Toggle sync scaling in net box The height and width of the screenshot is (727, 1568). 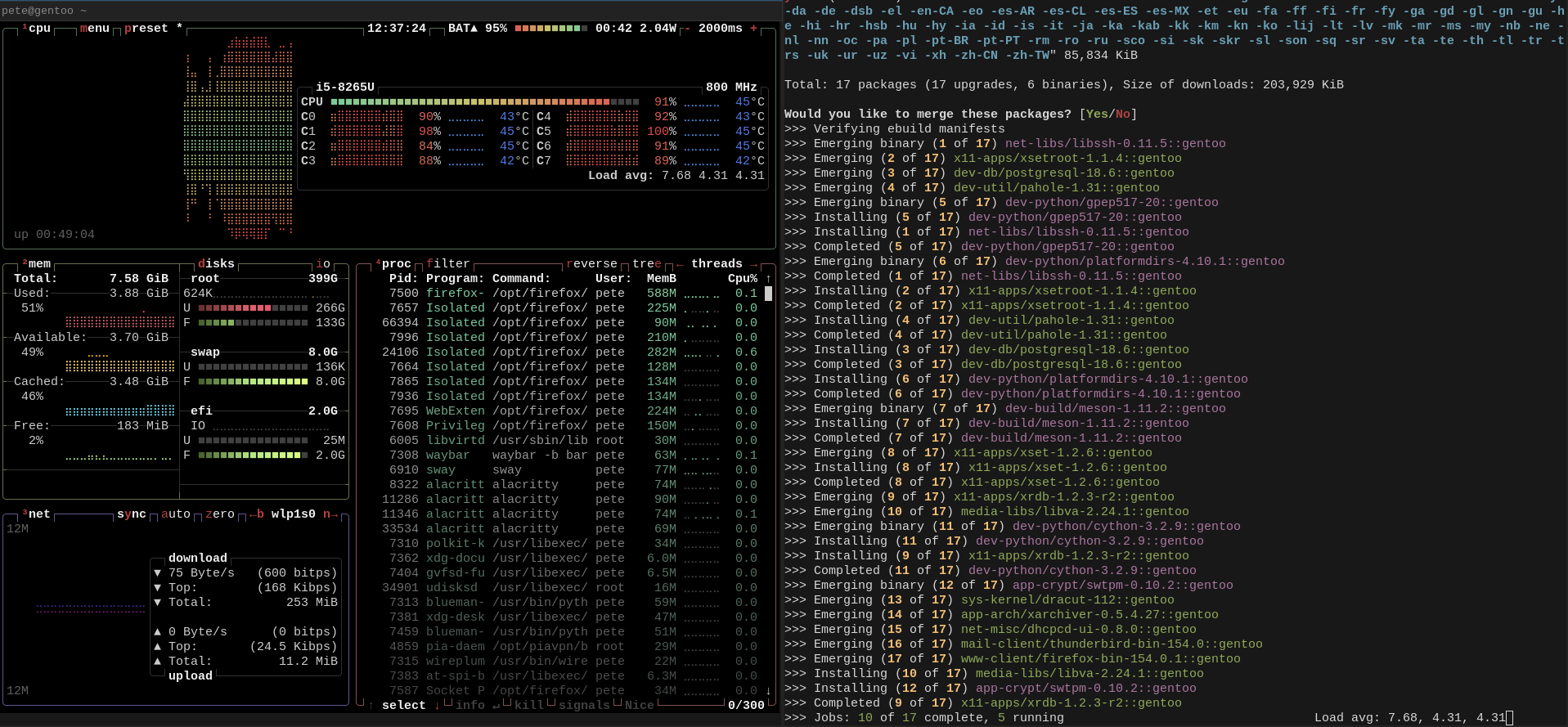pyautogui.click(x=132, y=514)
